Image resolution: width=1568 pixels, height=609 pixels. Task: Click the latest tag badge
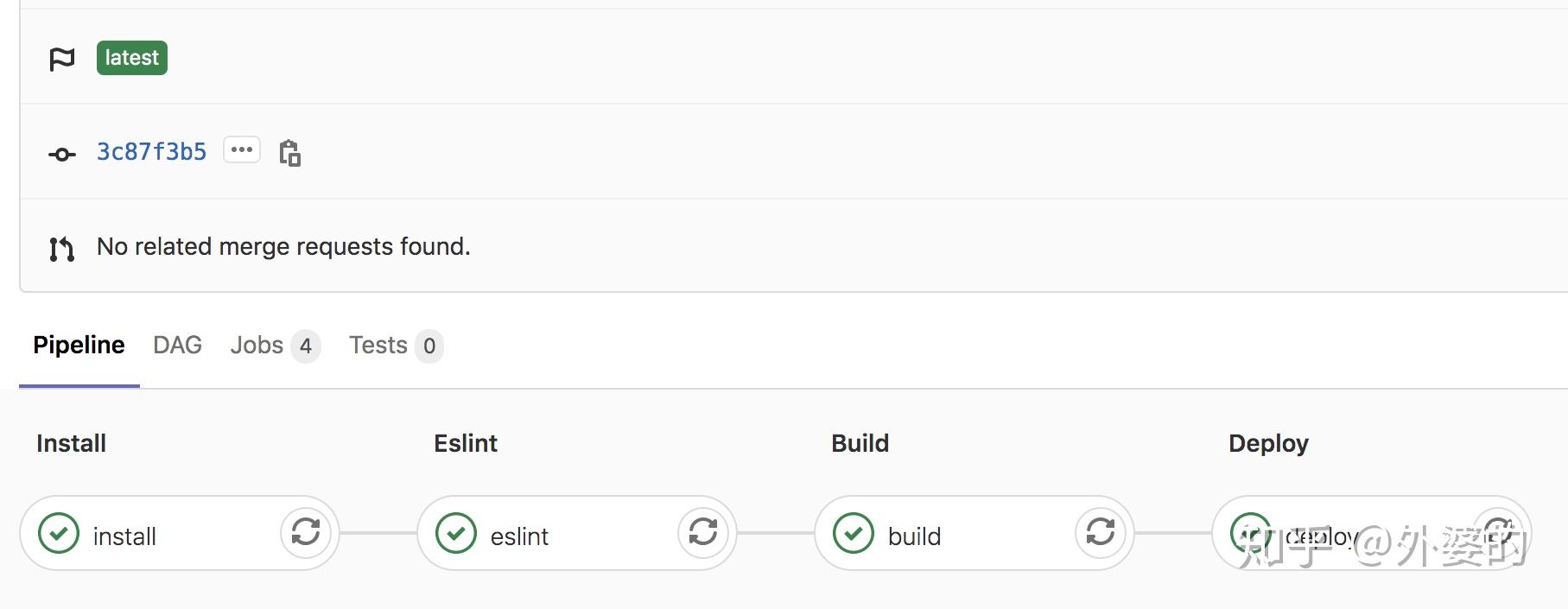(131, 57)
